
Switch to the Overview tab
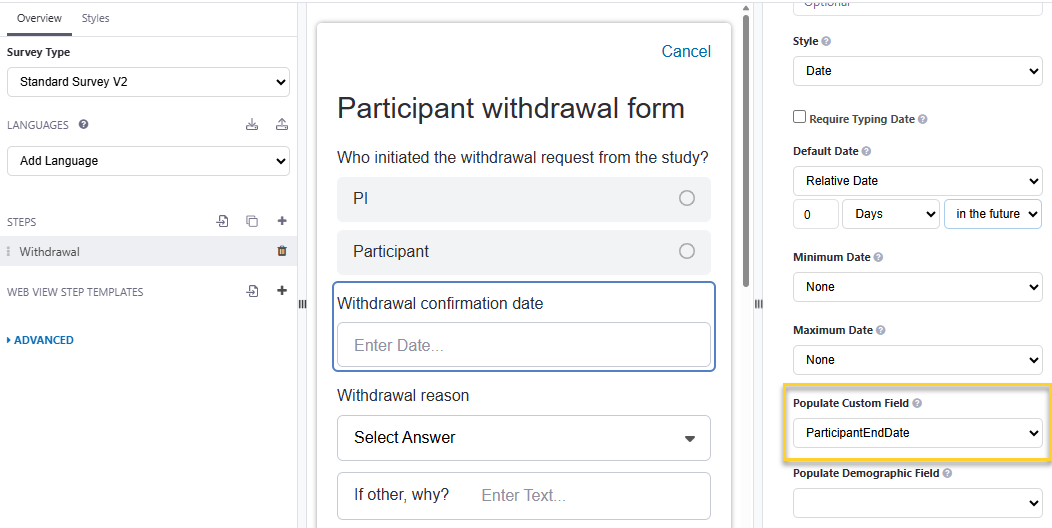pos(39,18)
